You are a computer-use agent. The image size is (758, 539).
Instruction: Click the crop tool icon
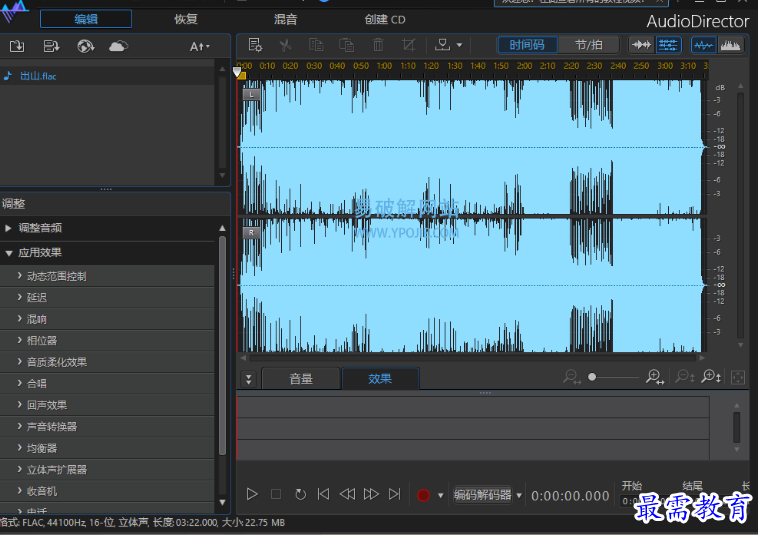coord(409,45)
